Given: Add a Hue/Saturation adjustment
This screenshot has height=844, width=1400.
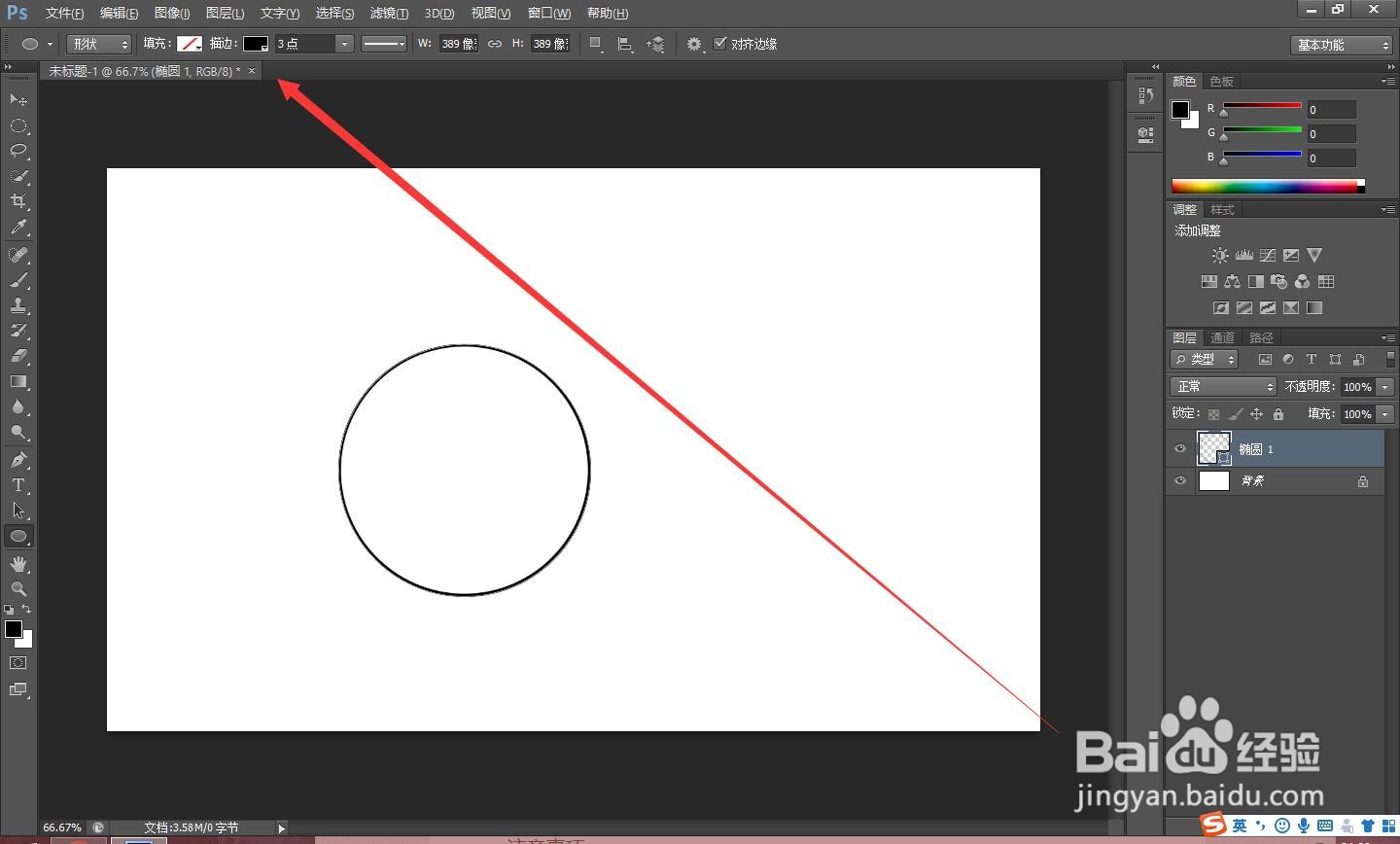Looking at the screenshot, I should click(x=1208, y=282).
